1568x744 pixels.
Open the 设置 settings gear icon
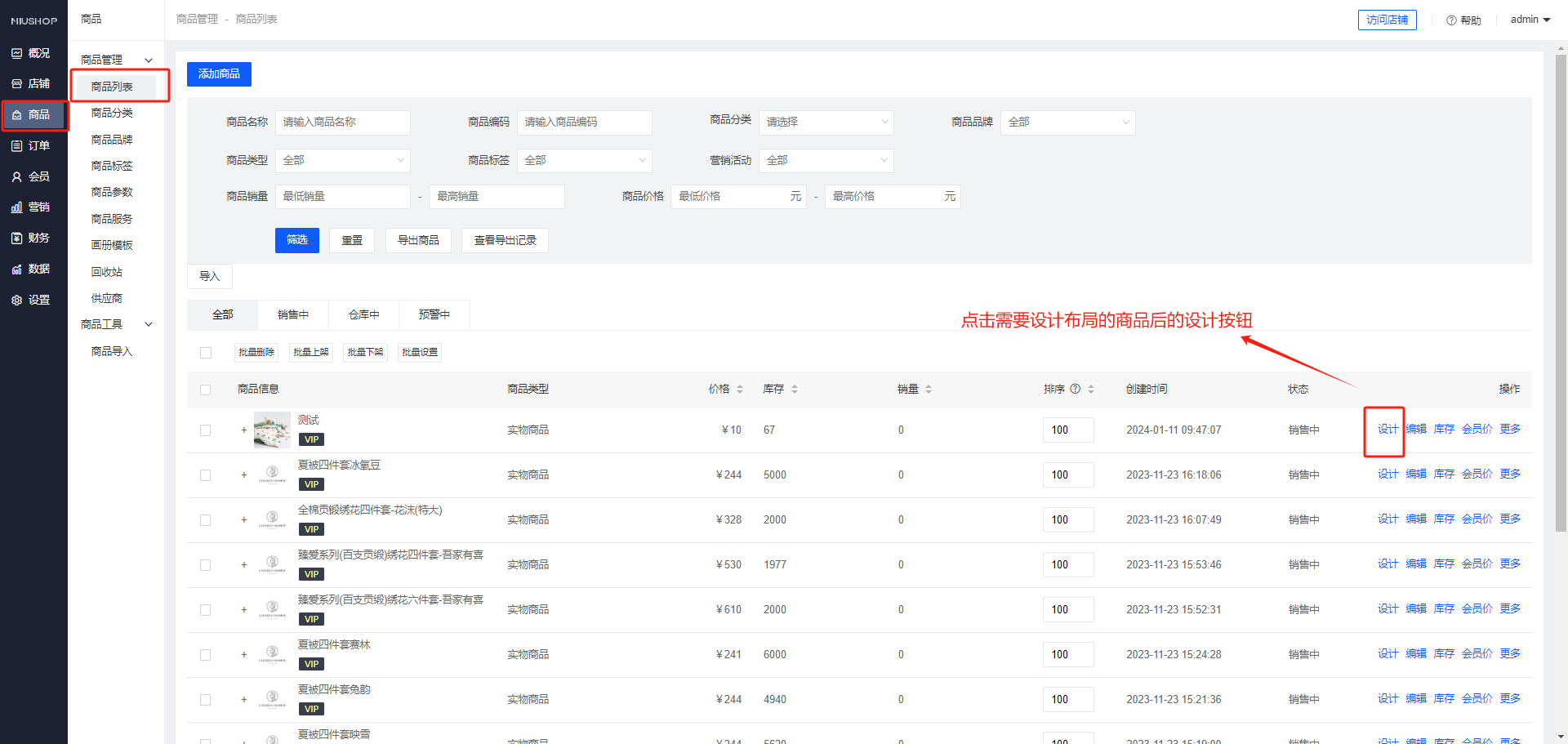pos(17,301)
